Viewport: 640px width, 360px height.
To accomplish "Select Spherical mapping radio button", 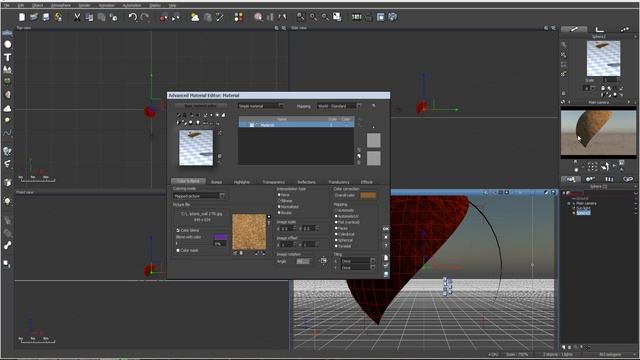I will coord(336,240).
